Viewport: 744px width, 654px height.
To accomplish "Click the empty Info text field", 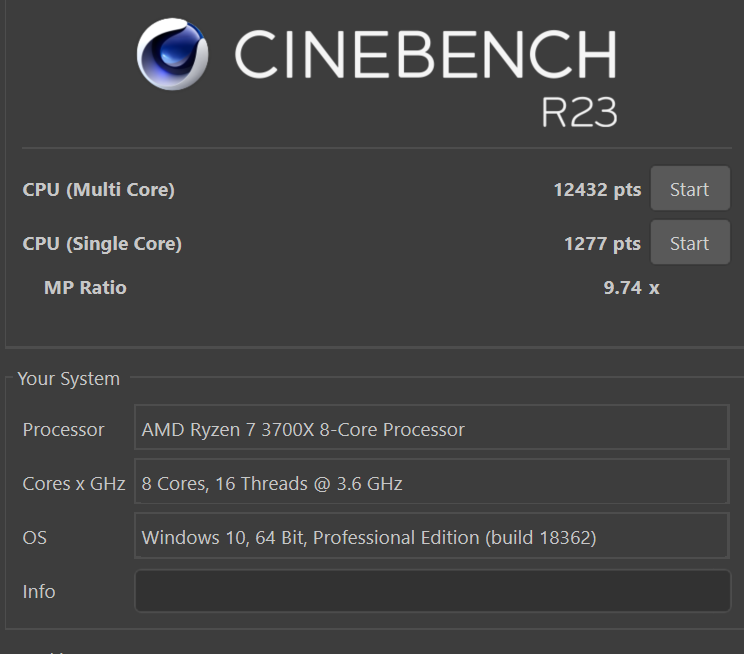I will pos(432,591).
